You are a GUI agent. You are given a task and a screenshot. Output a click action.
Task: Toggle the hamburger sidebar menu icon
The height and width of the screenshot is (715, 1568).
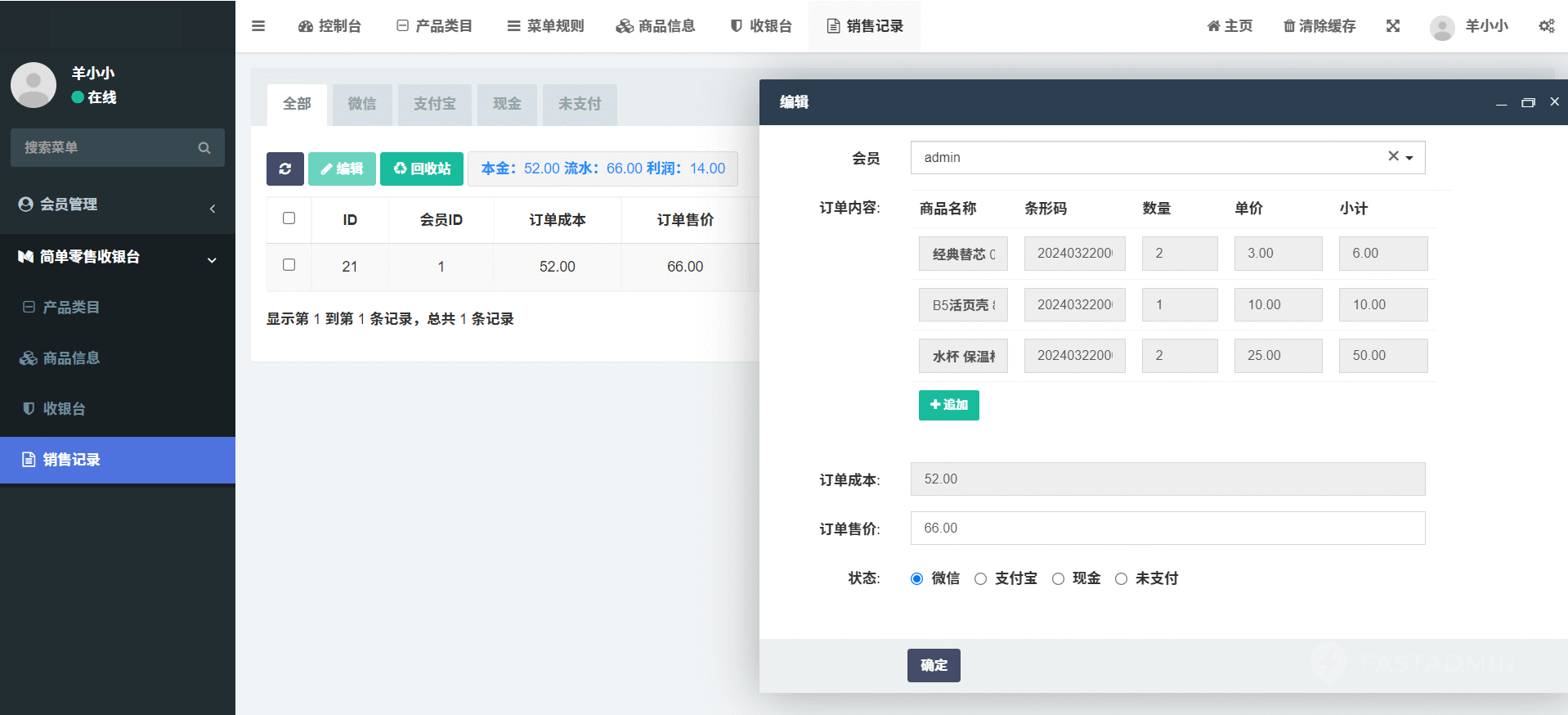pos(258,26)
